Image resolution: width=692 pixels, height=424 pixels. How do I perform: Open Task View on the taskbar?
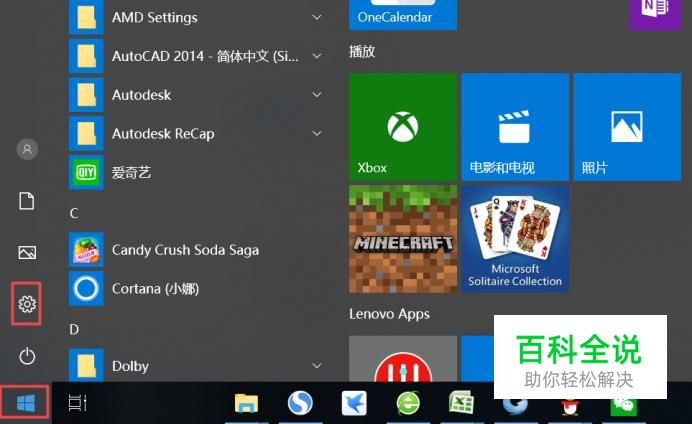pos(77,403)
